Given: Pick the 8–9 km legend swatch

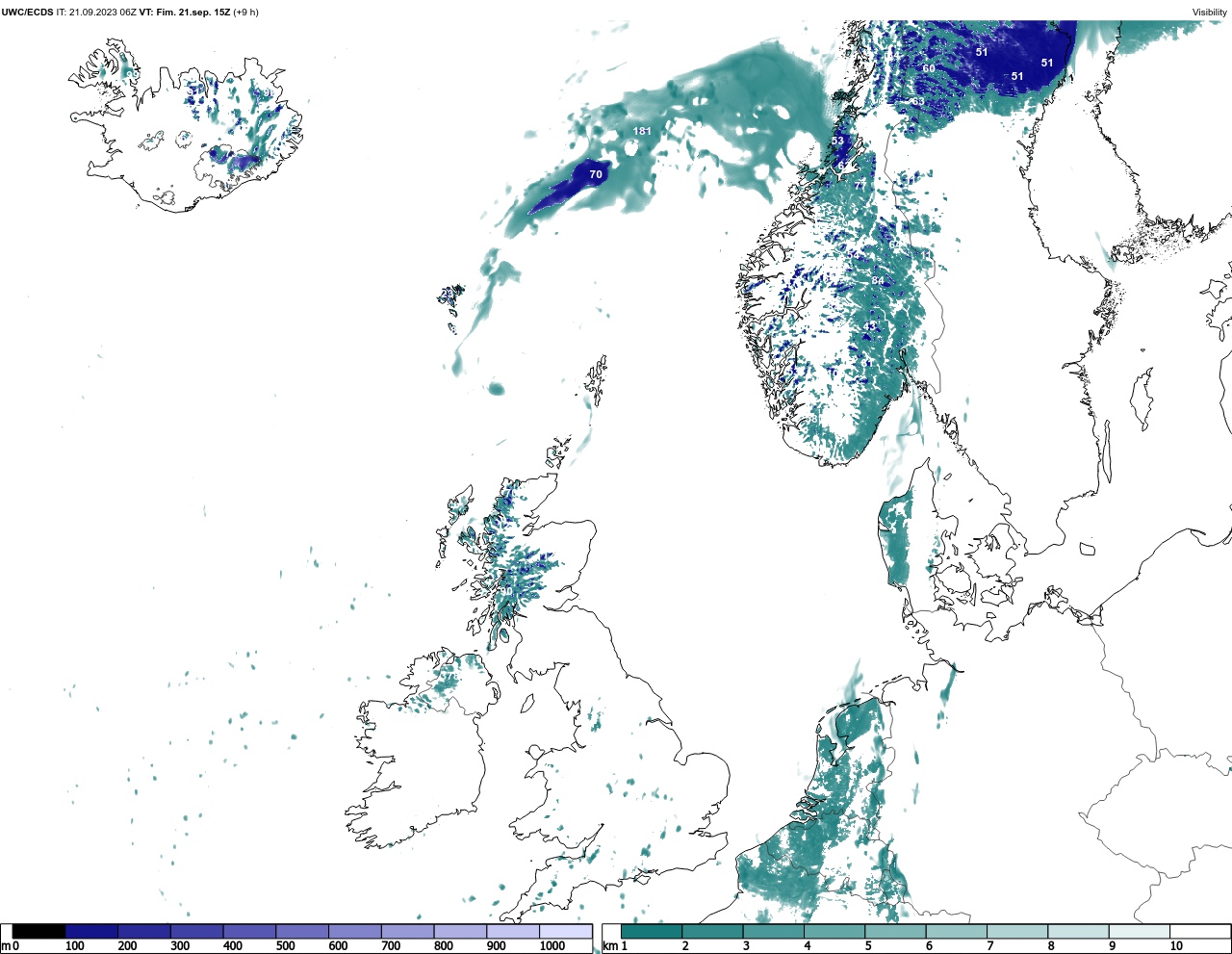Looking at the screenshot, I should point(1078,931).
